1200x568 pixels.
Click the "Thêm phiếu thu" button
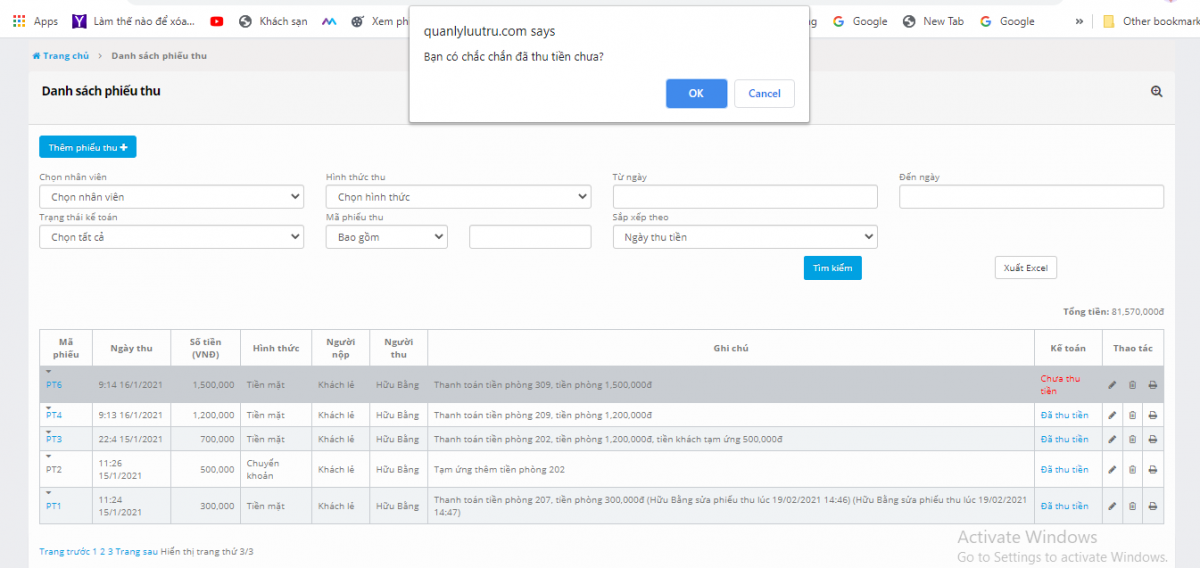[x=87, y=147]
